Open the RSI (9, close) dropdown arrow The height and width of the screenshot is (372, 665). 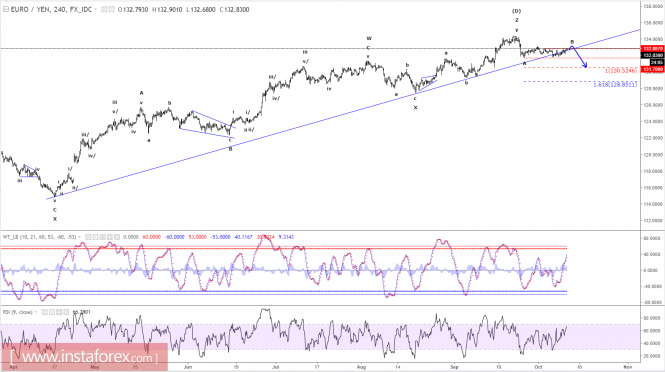pos(36,312)
